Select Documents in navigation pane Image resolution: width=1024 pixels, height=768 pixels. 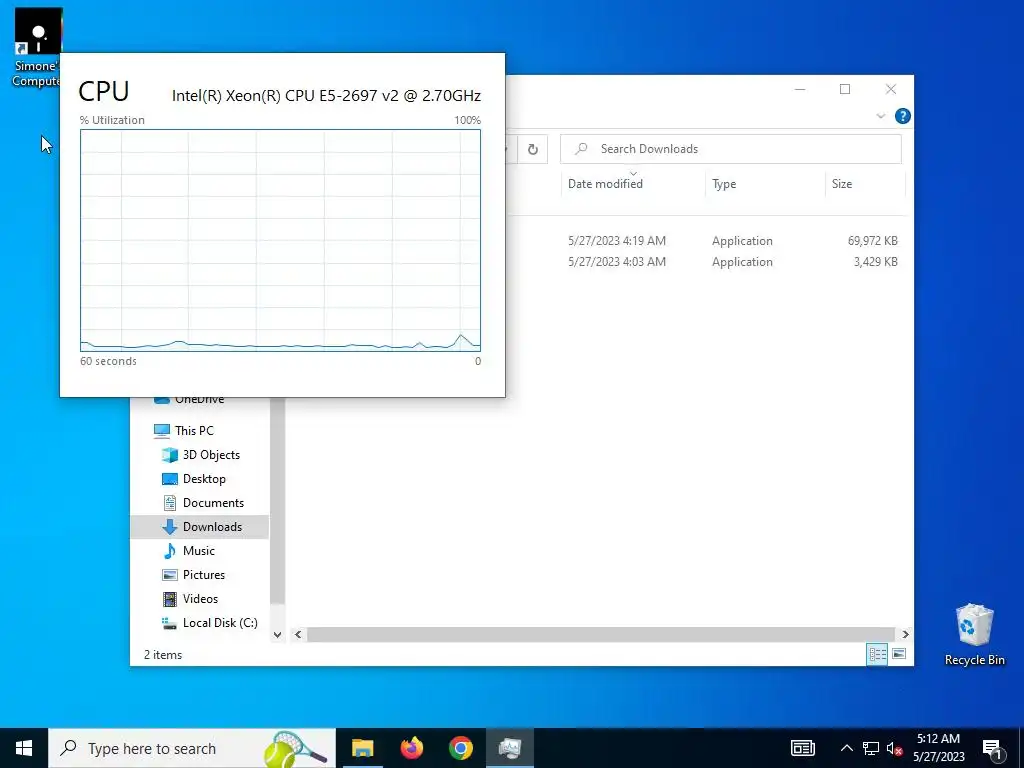click(x=213, y=503)
